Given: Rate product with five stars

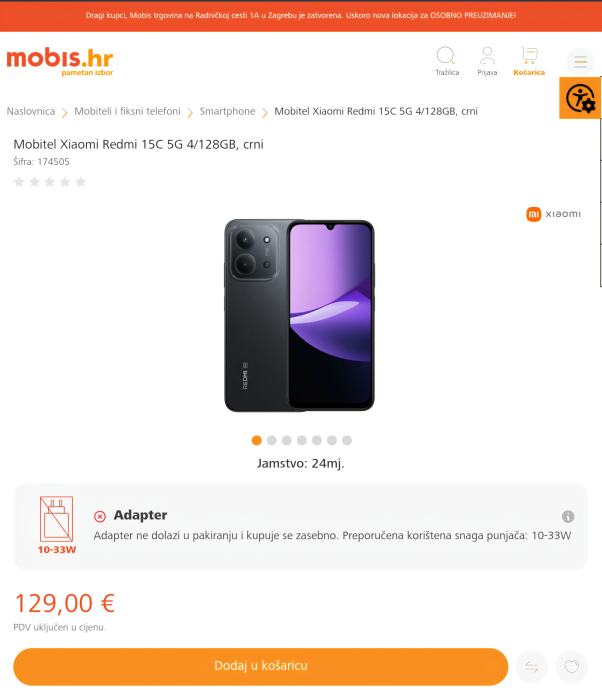Looking at the screenshot, I should (x=81, y=182).
